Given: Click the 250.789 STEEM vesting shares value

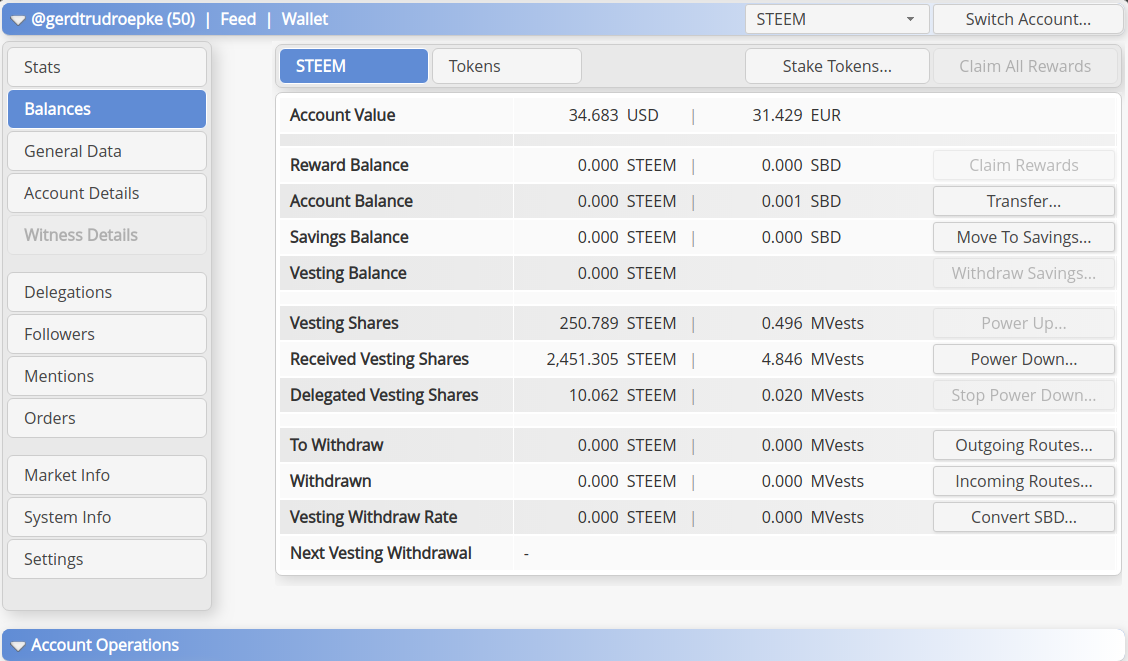Looking at the screenshot, I should [x=618, y=323].
